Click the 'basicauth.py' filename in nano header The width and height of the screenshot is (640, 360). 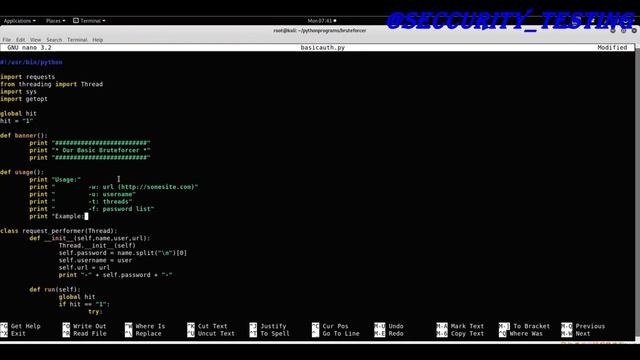pyautogui.click(x=322, y=47)
